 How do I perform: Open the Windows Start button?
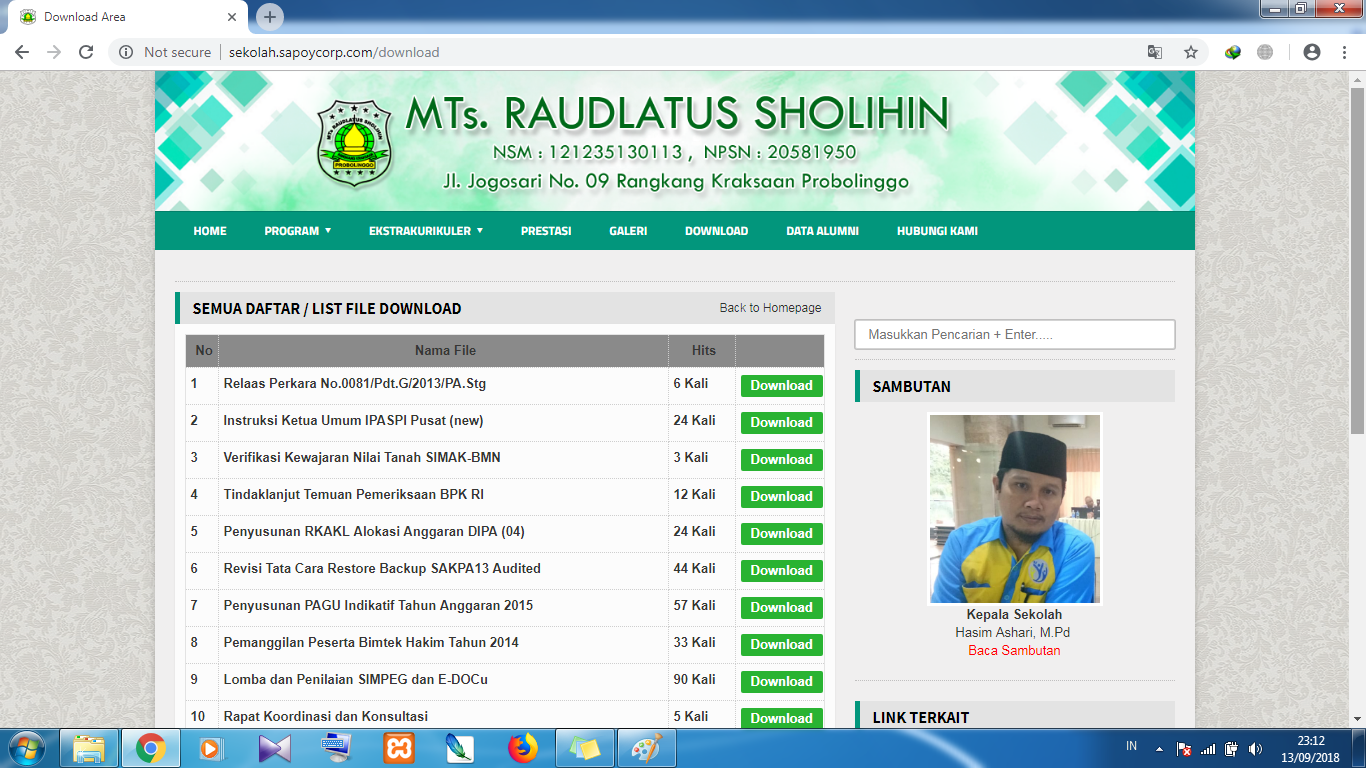26,748
